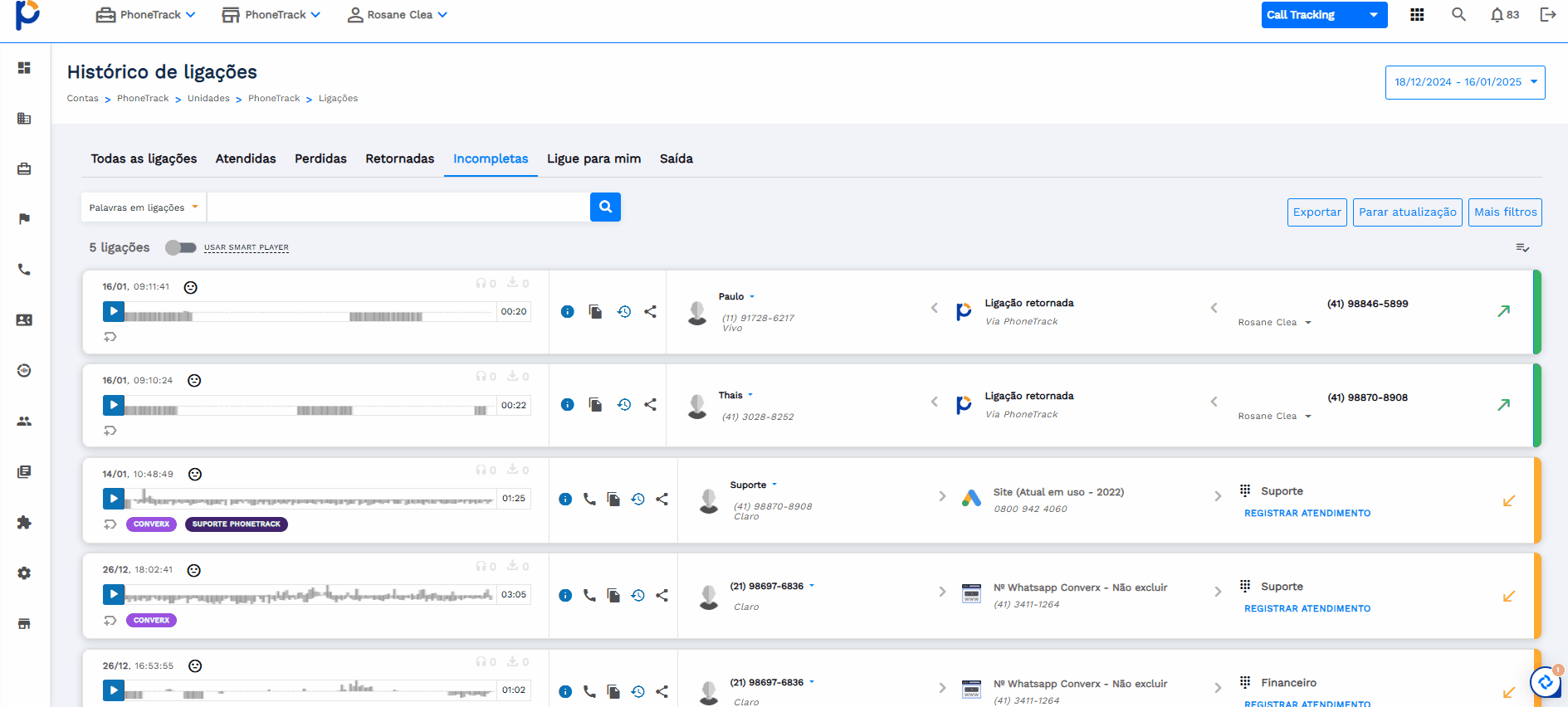Open the settings gear in sidebar
This screenshot has height=707, width=1568.
pyautogui.click(x=24, y=573)
